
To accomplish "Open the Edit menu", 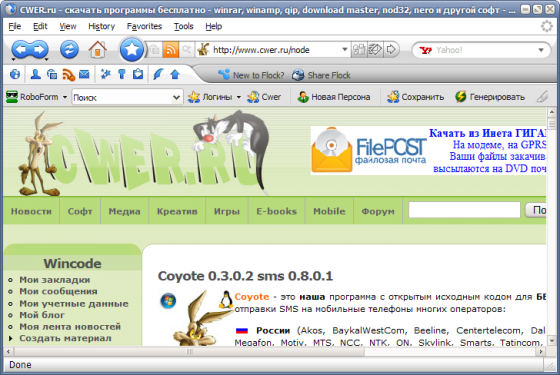I will tap(40, 26).
